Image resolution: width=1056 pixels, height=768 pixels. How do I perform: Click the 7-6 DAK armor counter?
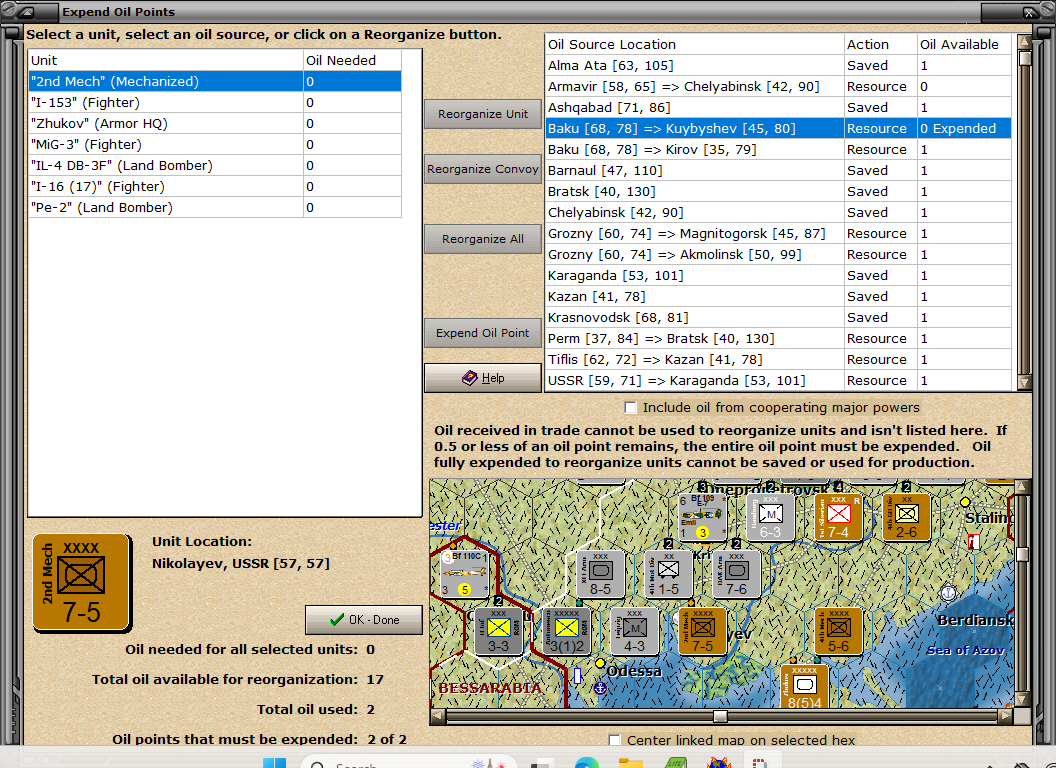click(737, 574)
